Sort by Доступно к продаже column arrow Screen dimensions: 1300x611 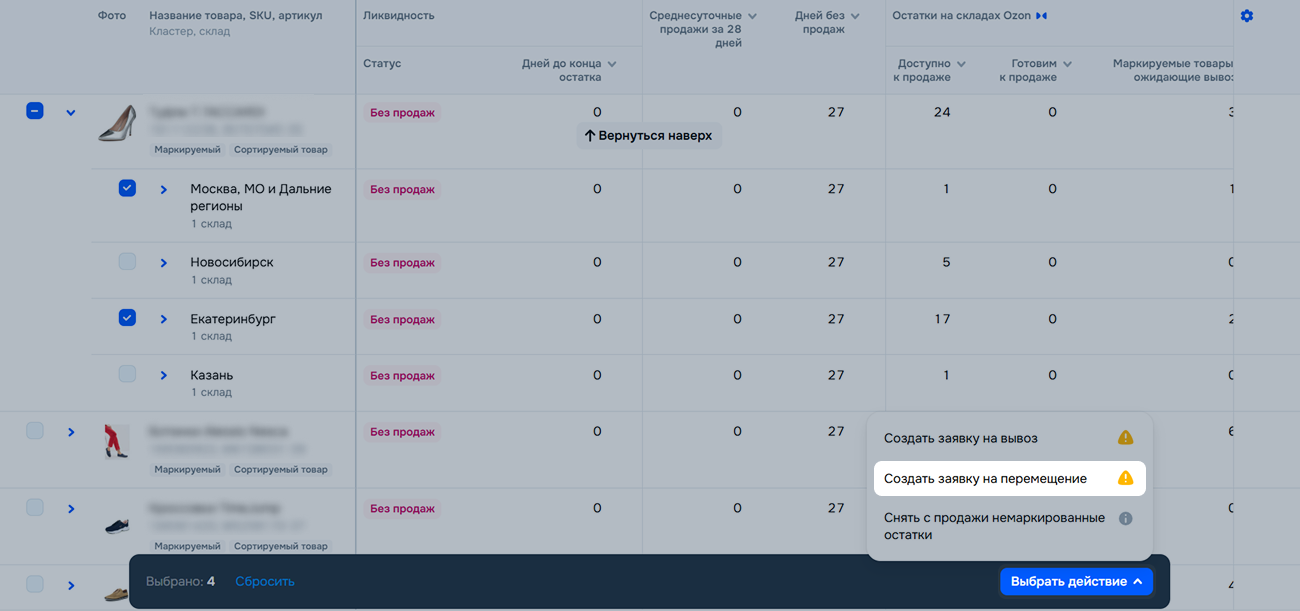961,64
